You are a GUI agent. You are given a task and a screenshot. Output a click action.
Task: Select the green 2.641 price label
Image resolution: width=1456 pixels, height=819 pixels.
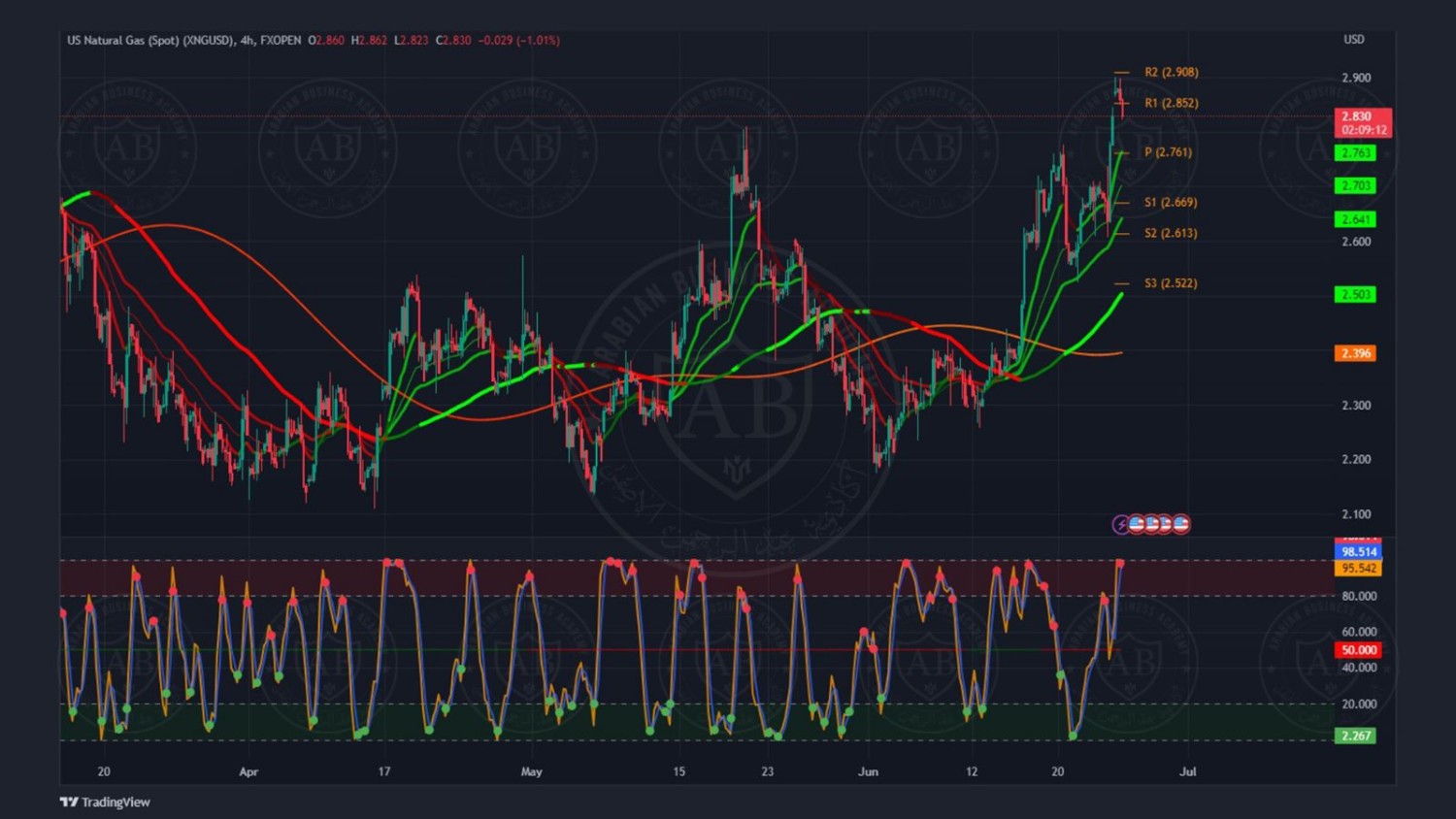point(1355,219)
